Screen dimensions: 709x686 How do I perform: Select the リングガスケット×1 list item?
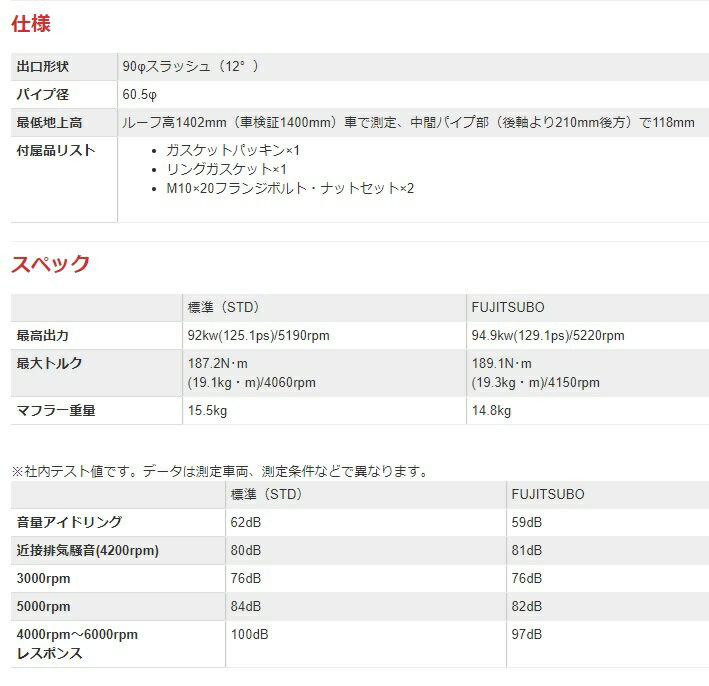[226, 169]
